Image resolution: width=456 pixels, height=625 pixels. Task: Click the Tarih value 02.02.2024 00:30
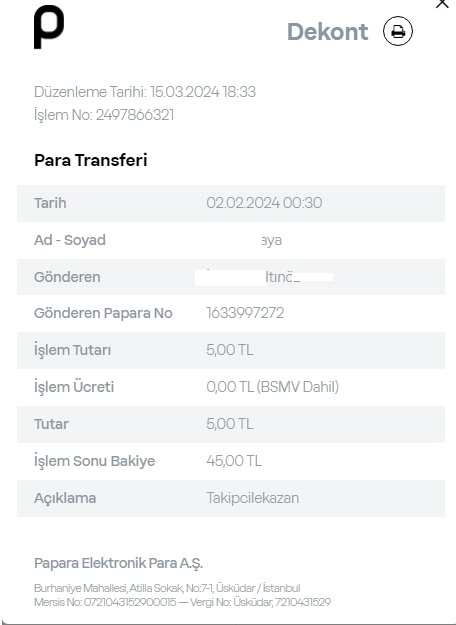264,203
